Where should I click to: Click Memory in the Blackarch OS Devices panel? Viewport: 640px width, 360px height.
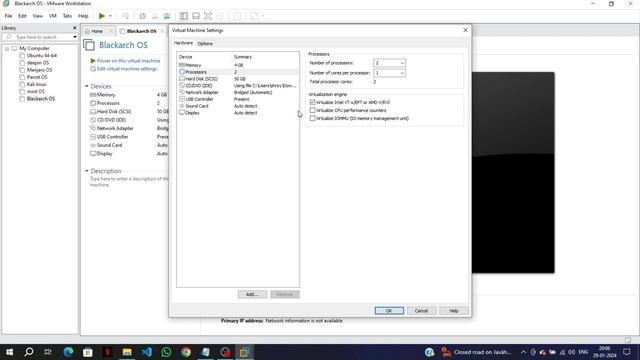pyautogui.click(x=106, y=95)
